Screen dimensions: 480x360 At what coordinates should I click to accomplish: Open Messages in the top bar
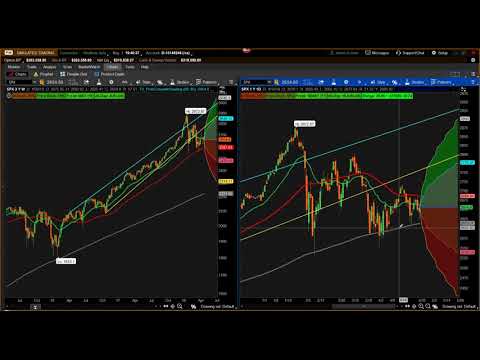click(377, 53)
